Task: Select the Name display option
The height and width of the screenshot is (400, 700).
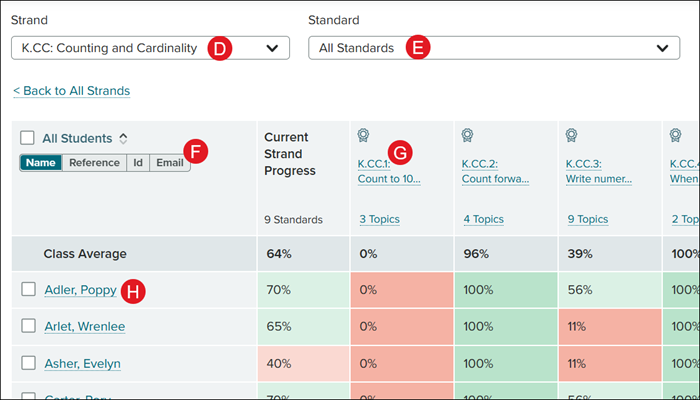Action: (41, 163)
